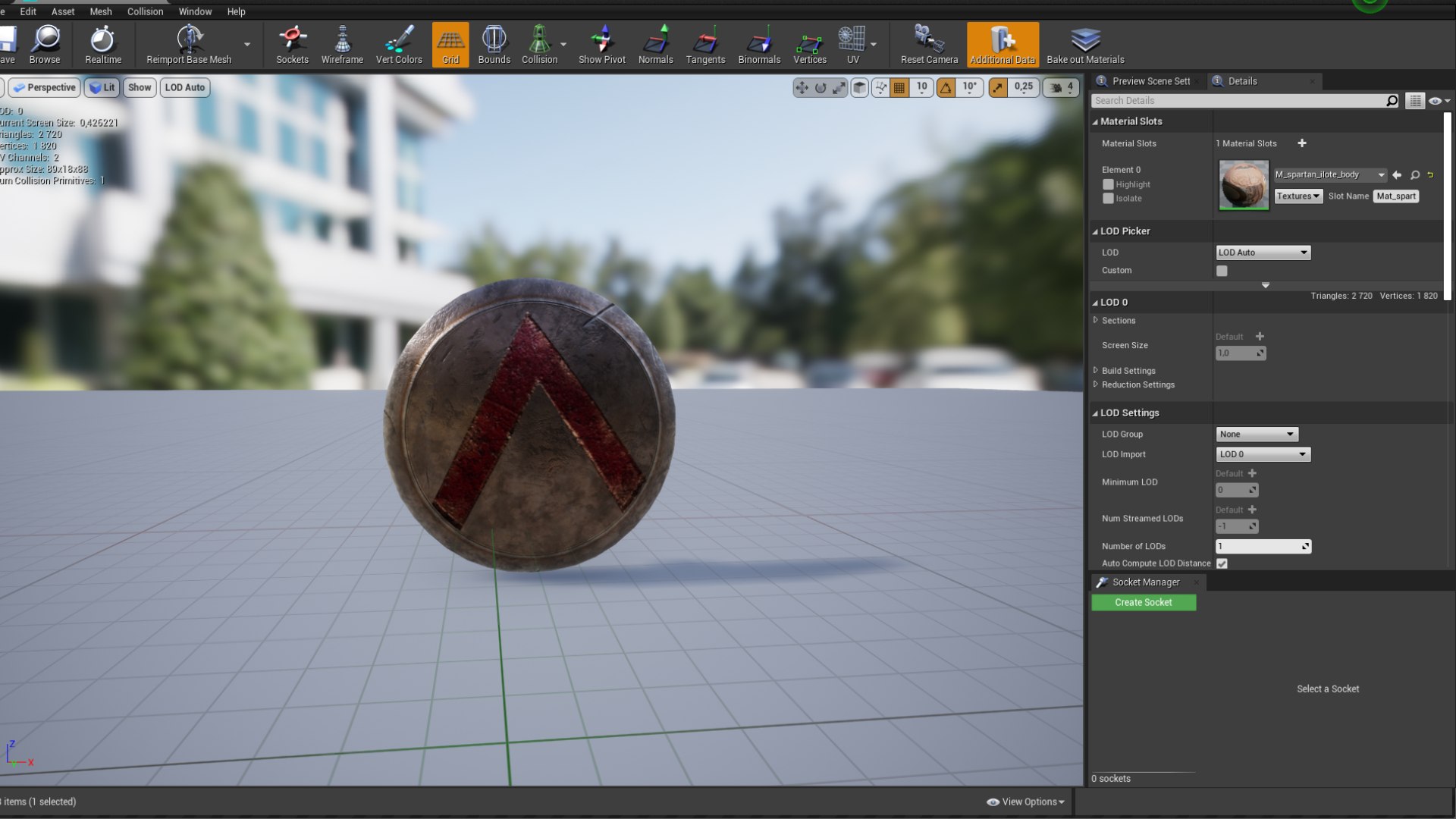Image resolution: width=1456 pixels, height=819 pixels.
Task: Open the Window menu
Action: click(195, 11)
